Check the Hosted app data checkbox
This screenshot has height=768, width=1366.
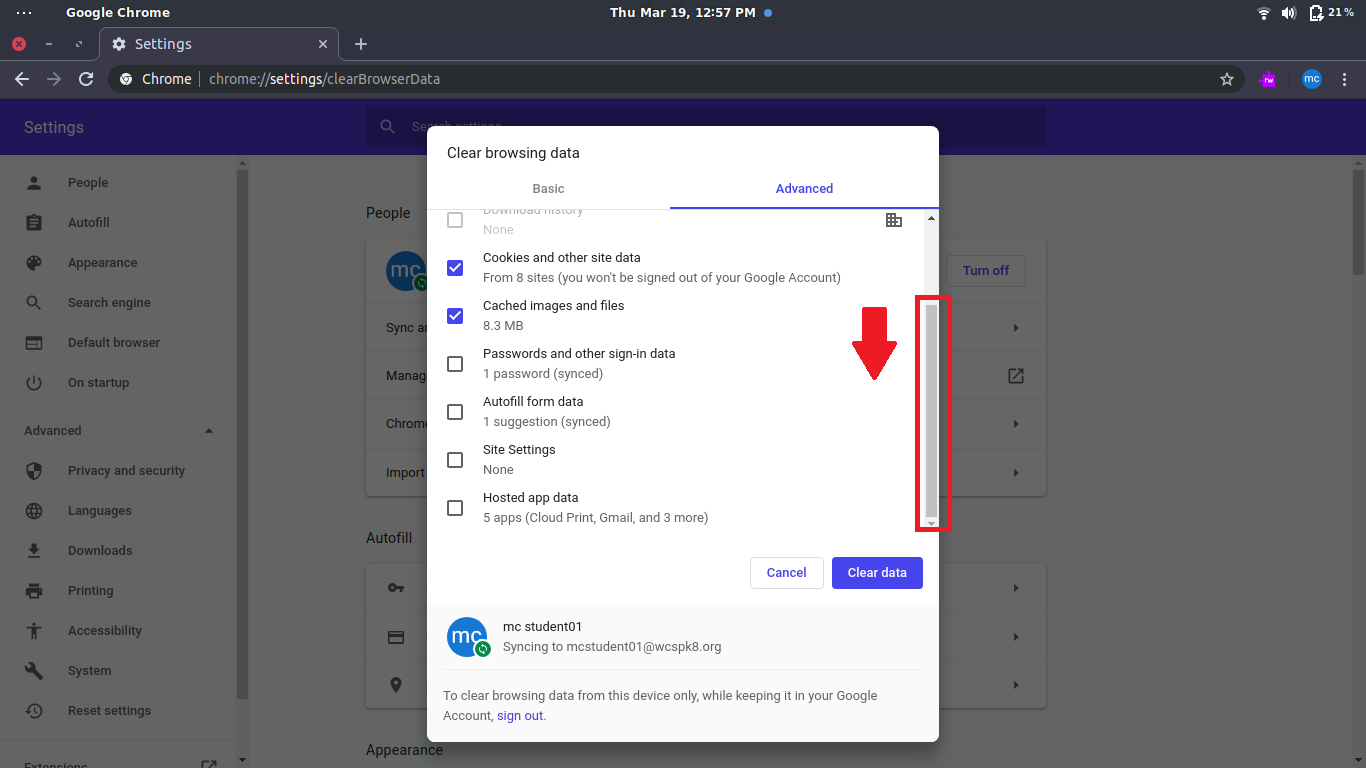pyautogui.click(x=455, y=508)
